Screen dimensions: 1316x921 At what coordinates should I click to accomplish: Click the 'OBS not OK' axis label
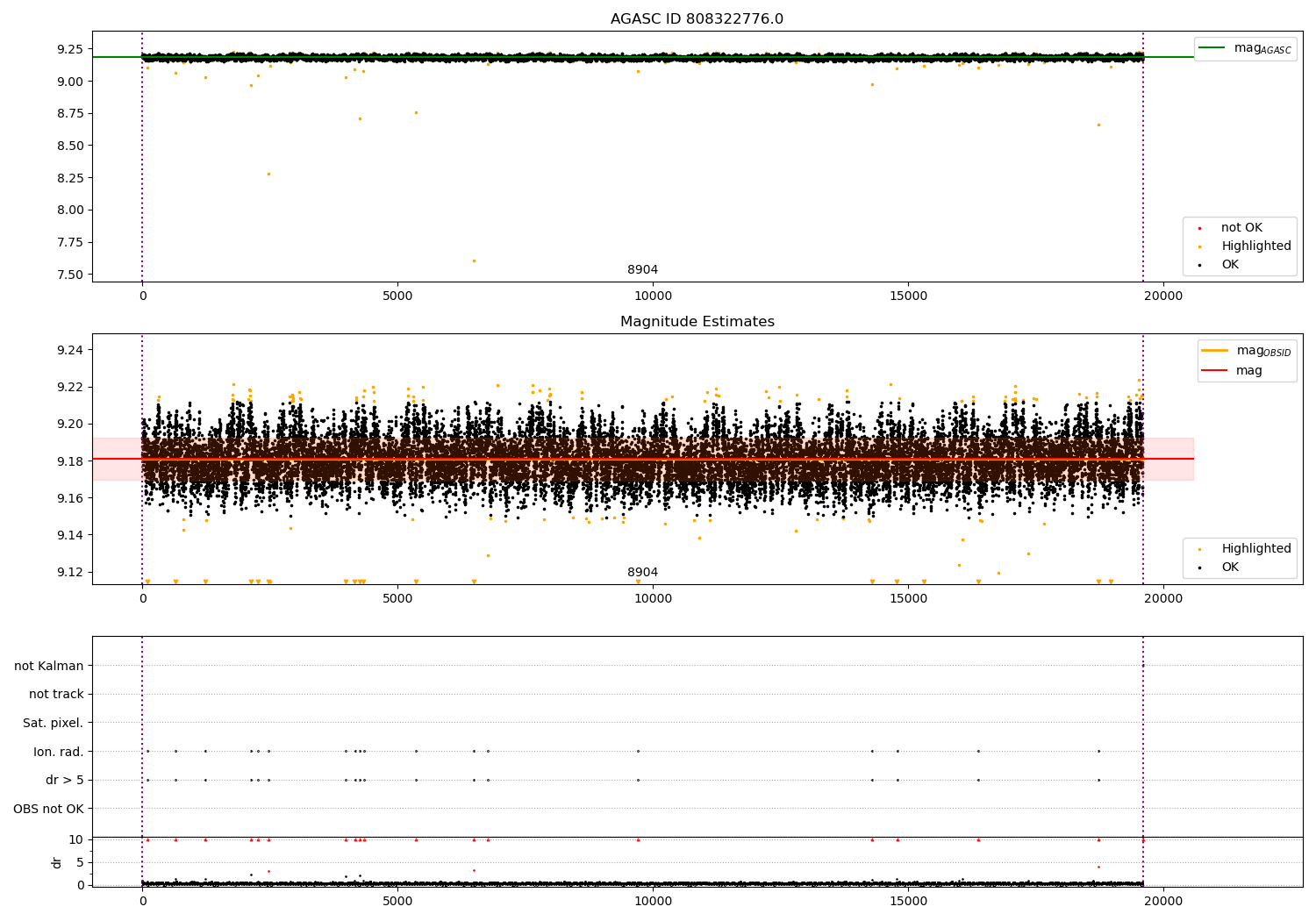tap(49, 809)
